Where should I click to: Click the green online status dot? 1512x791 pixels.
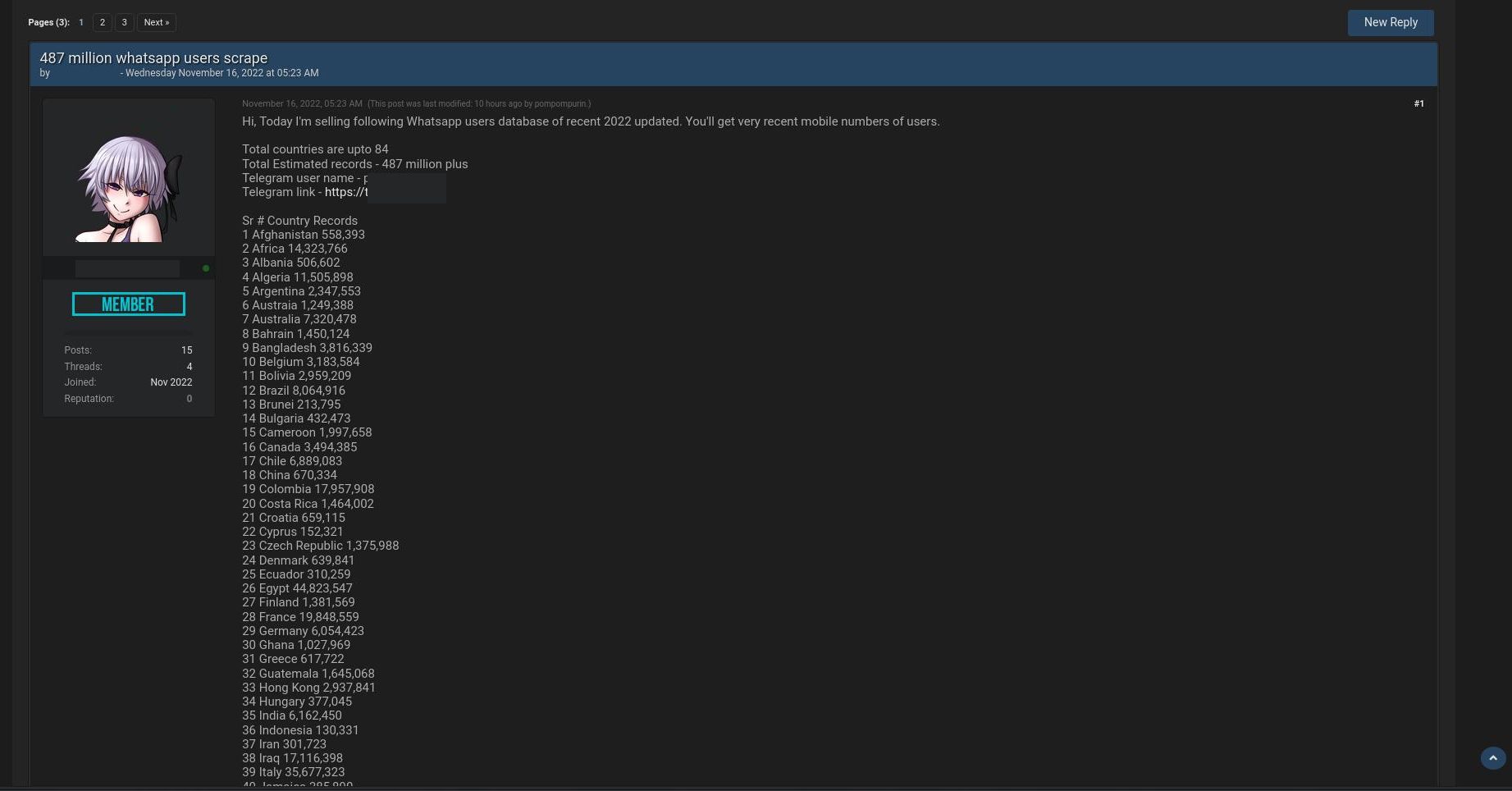click(206, 268)
